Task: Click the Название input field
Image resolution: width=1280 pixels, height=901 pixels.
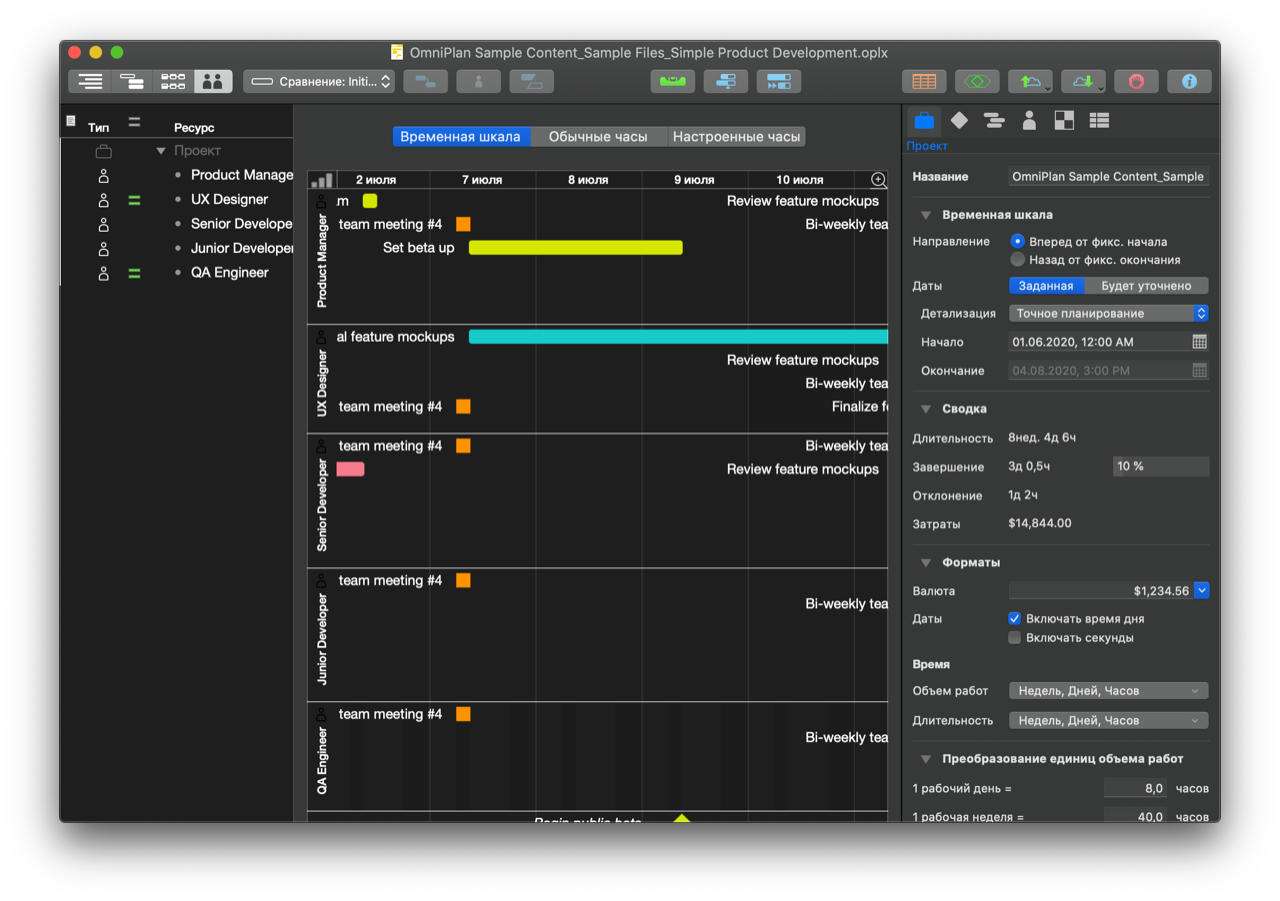Action: click(1108, 177)
